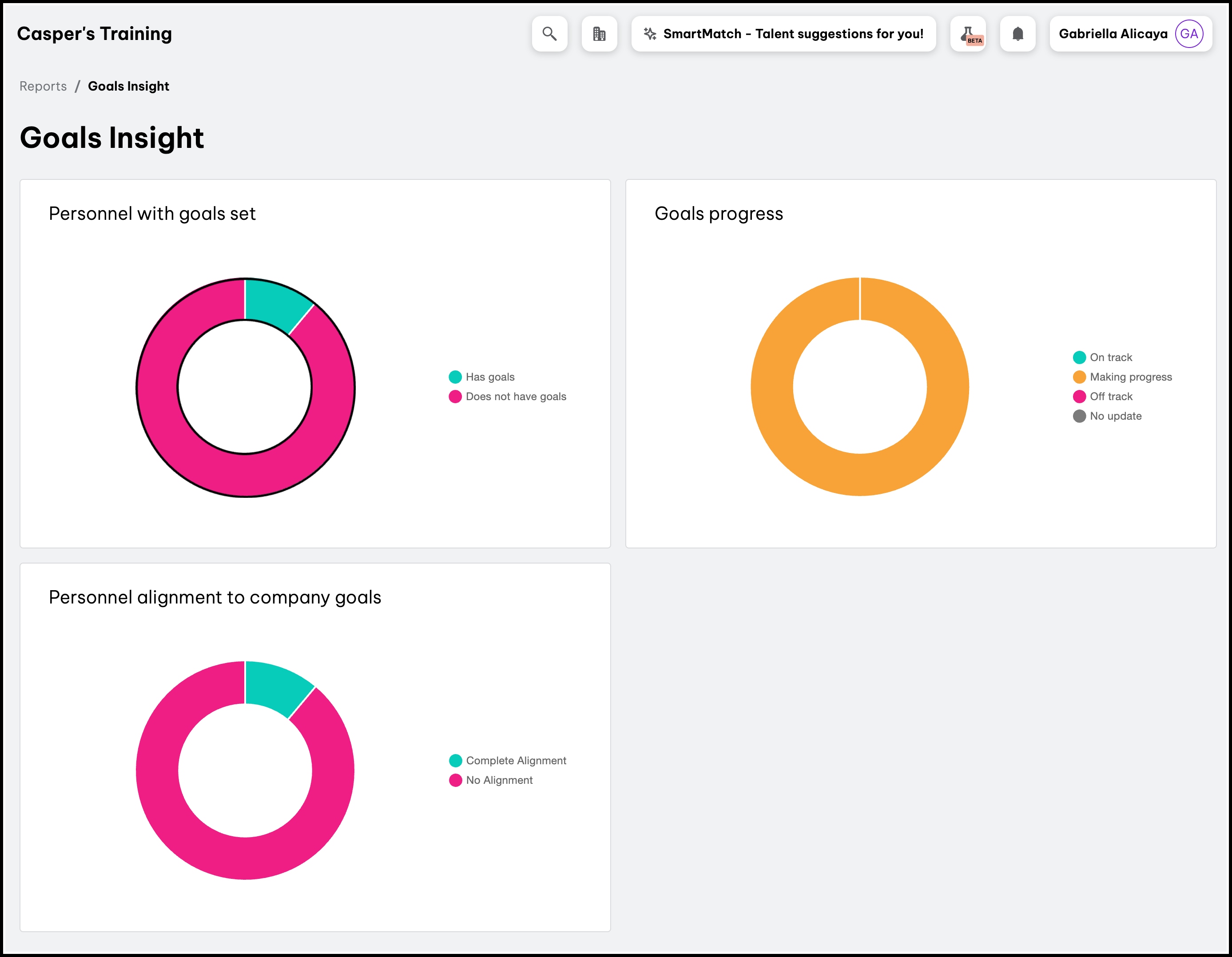1232x957 pixels.
Task: Click the company building icon
Action: tap(599, 34)
